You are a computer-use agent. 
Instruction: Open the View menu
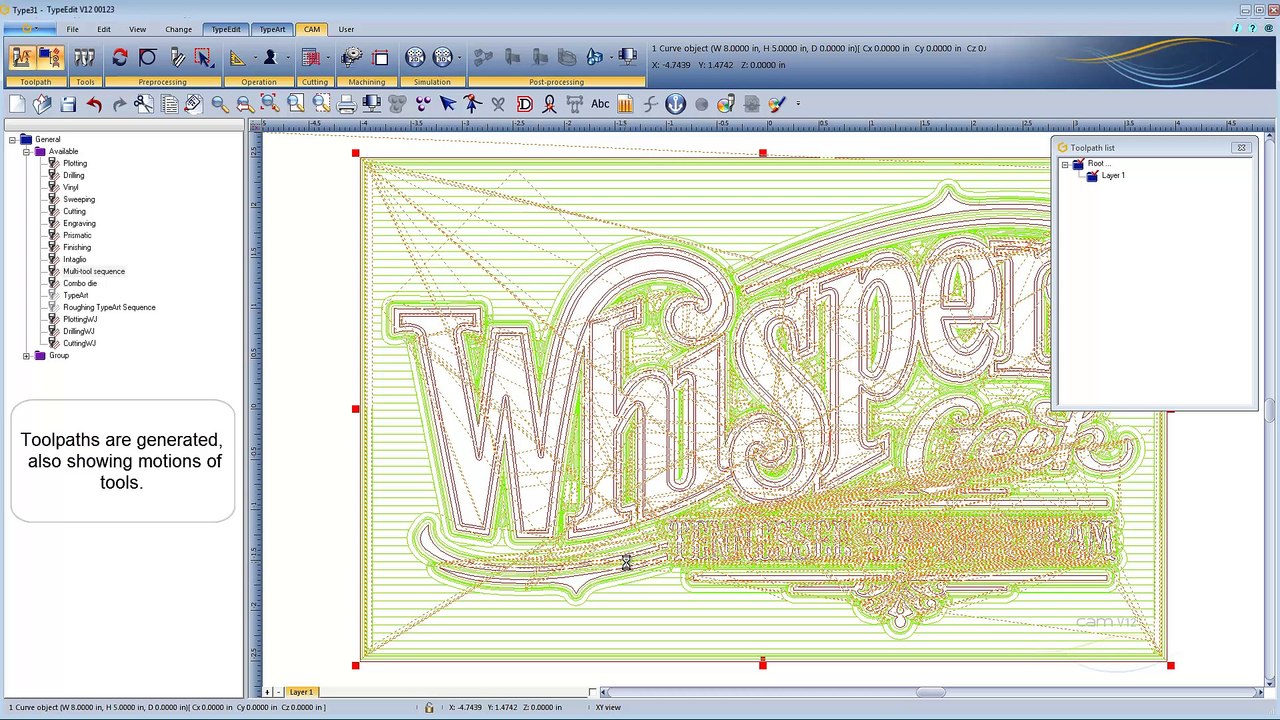(x=137, y=29)
